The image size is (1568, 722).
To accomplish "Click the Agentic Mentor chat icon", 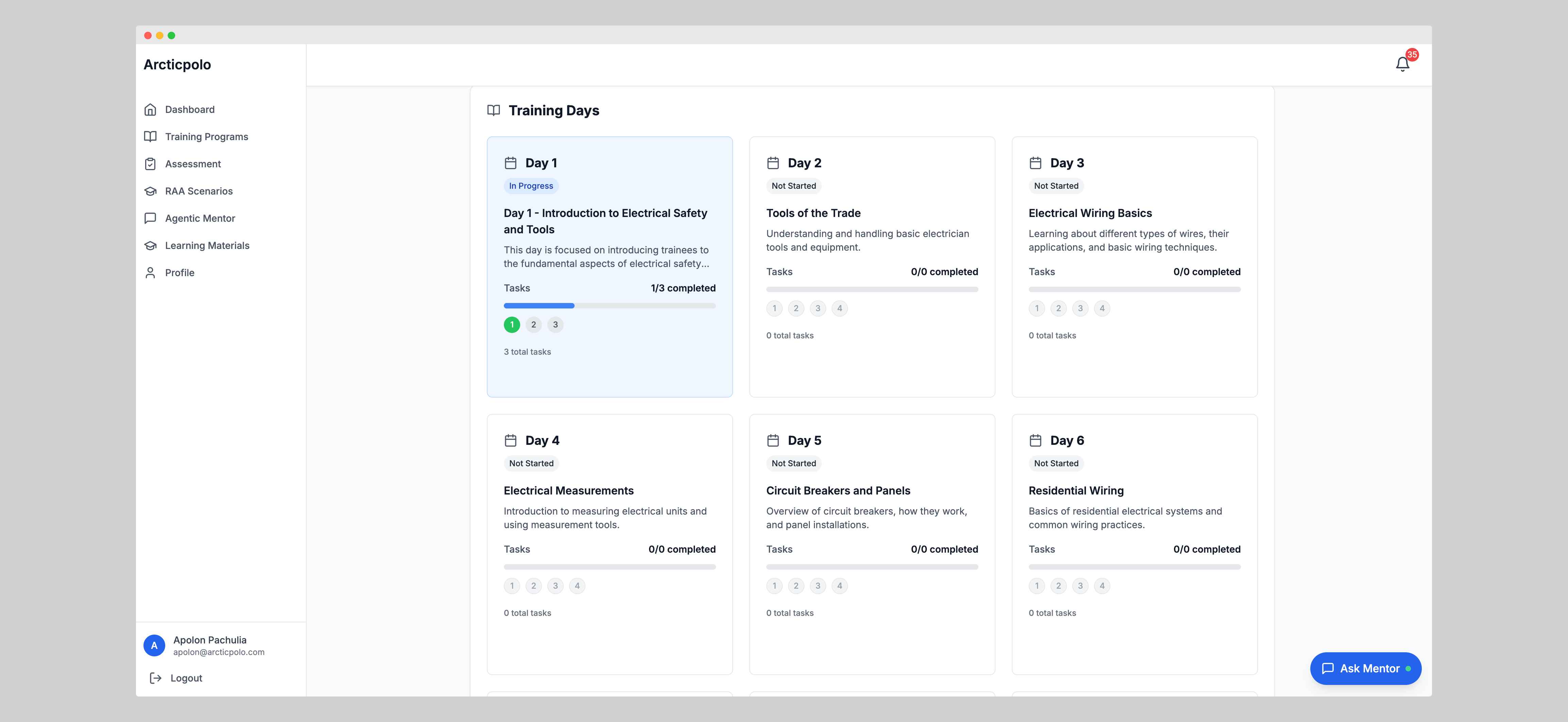I will [150, 218].
